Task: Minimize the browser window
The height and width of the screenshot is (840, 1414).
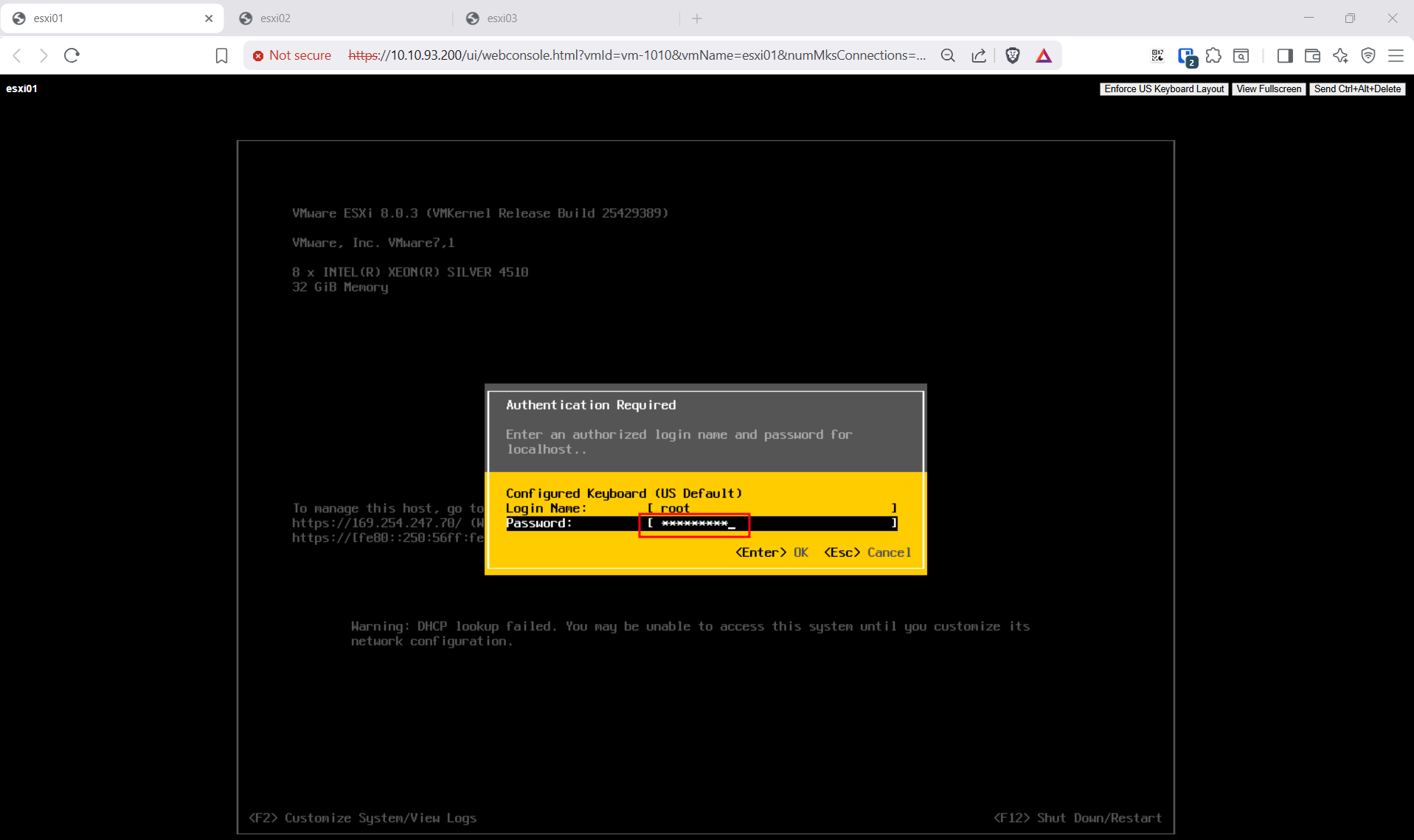Action: [1309, 18]
